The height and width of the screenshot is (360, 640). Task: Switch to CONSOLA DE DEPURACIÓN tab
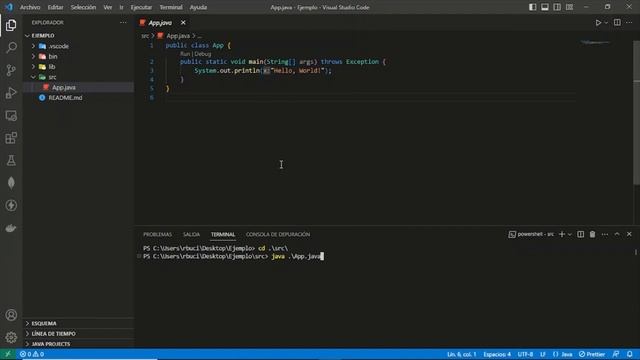(x=278, y=234)
